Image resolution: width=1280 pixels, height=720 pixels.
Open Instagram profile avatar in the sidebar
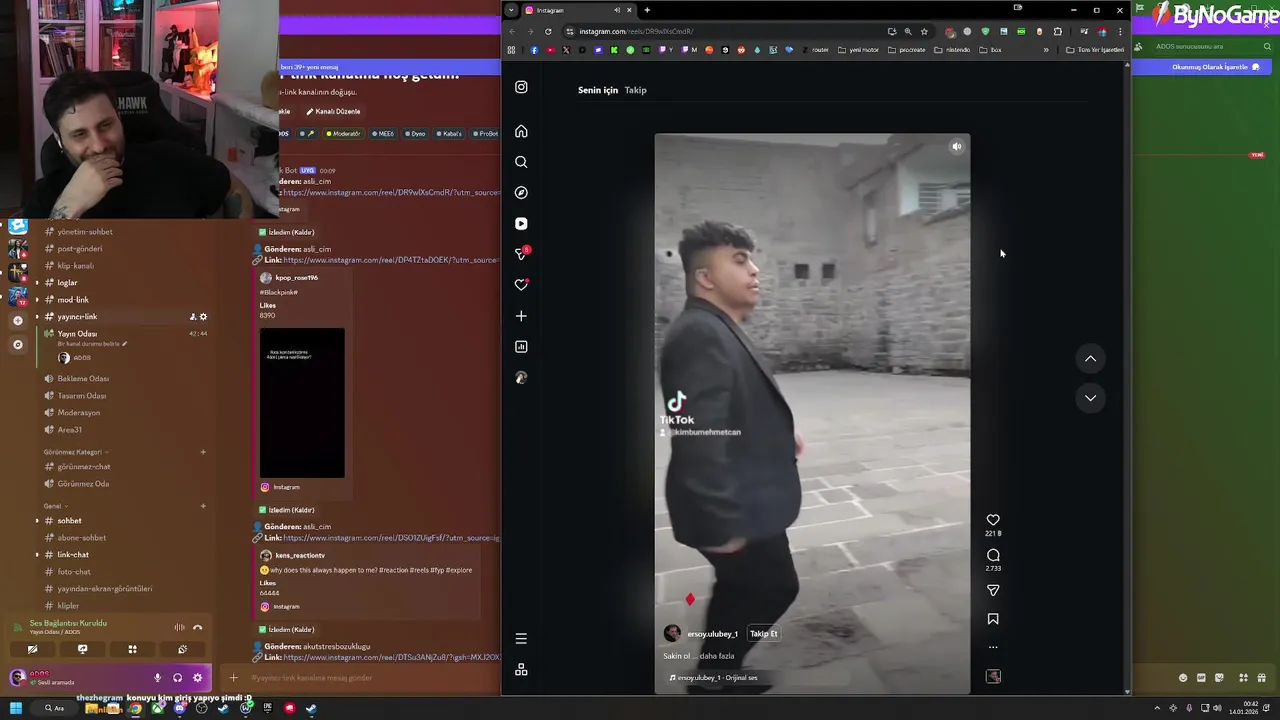(521, 377)
